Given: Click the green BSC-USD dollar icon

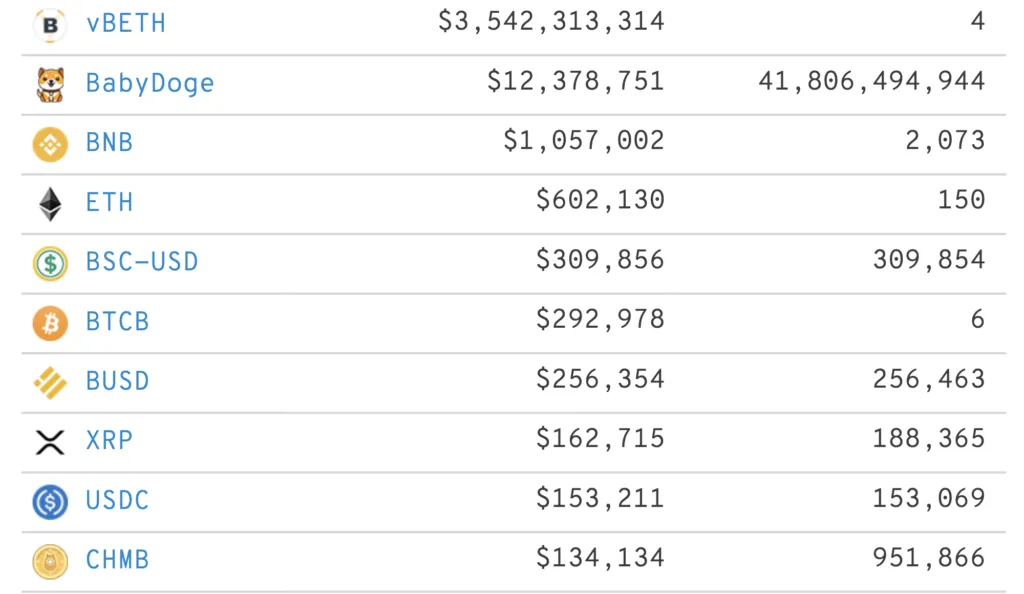Looking at the screenshot, I should (x=50, y=264).
